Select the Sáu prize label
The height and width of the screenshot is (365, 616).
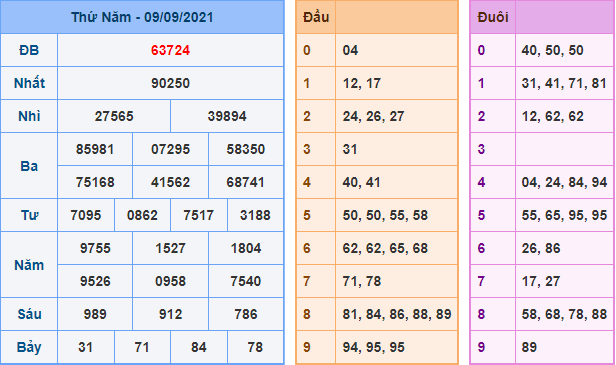tap(29, 314)
